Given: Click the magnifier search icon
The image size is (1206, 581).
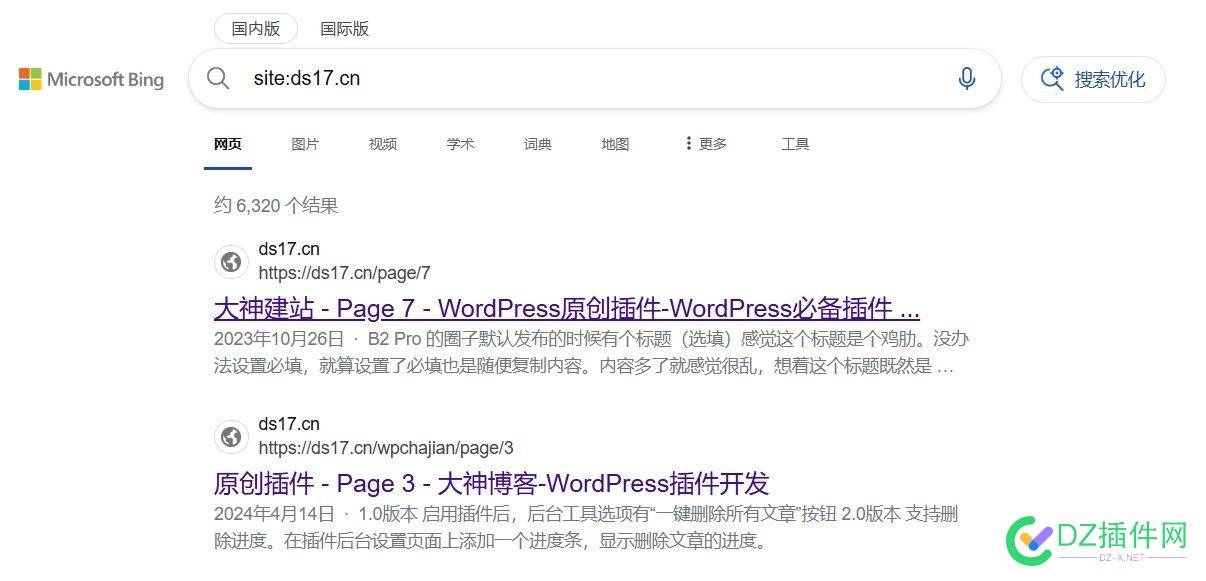Looking at the screenshot, I should (x=218, y=78).
